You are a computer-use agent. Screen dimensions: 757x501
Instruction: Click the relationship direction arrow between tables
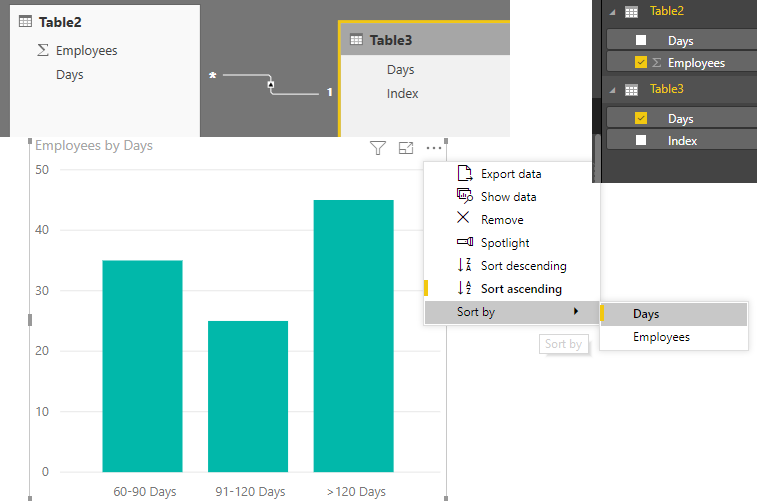coord(271,84)
